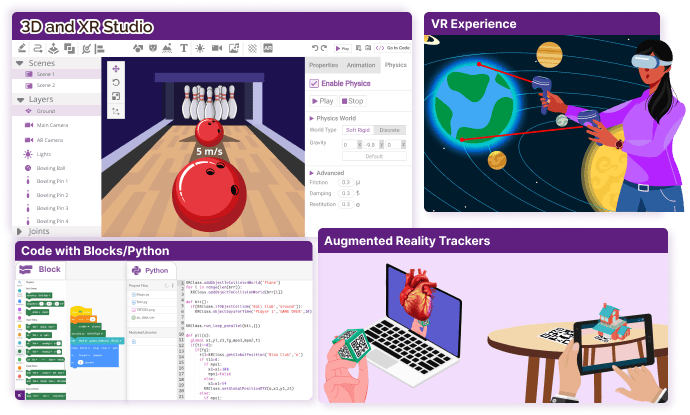The image size is (690, 415).
Task: Select the Bowling Ball layer
Action: click(x=52, y=169)
